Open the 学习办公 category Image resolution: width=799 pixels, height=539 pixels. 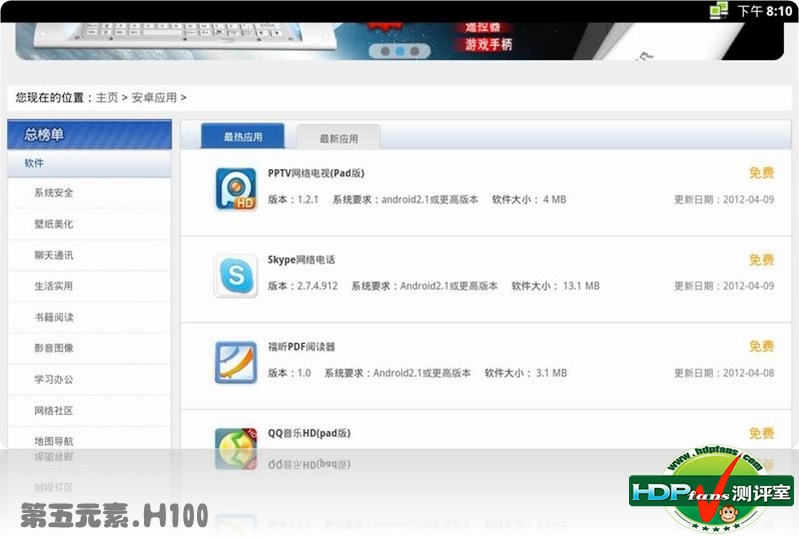90,380
